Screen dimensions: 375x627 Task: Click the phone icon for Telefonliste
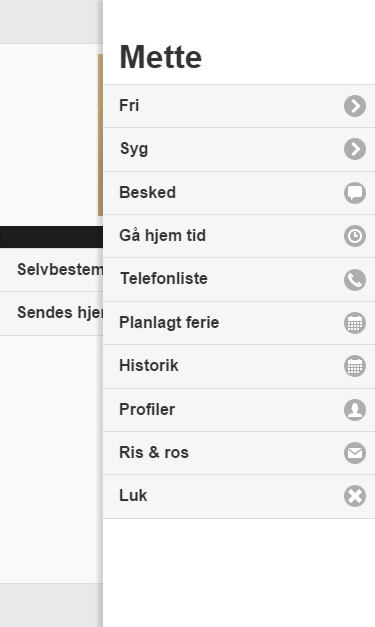click(x=355, y=279)
